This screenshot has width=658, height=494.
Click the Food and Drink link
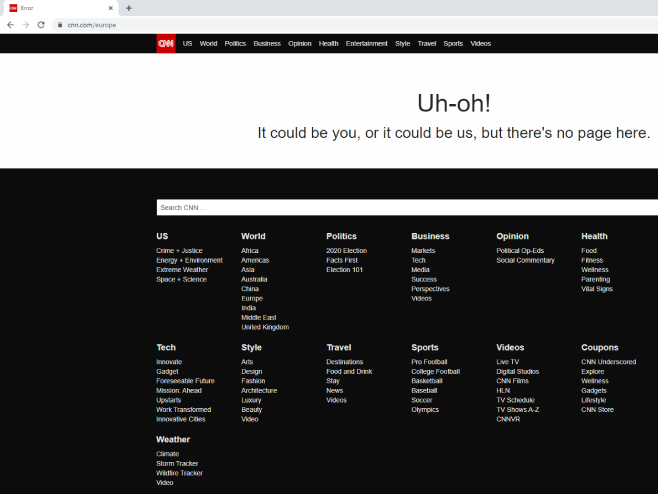[349, 372]
